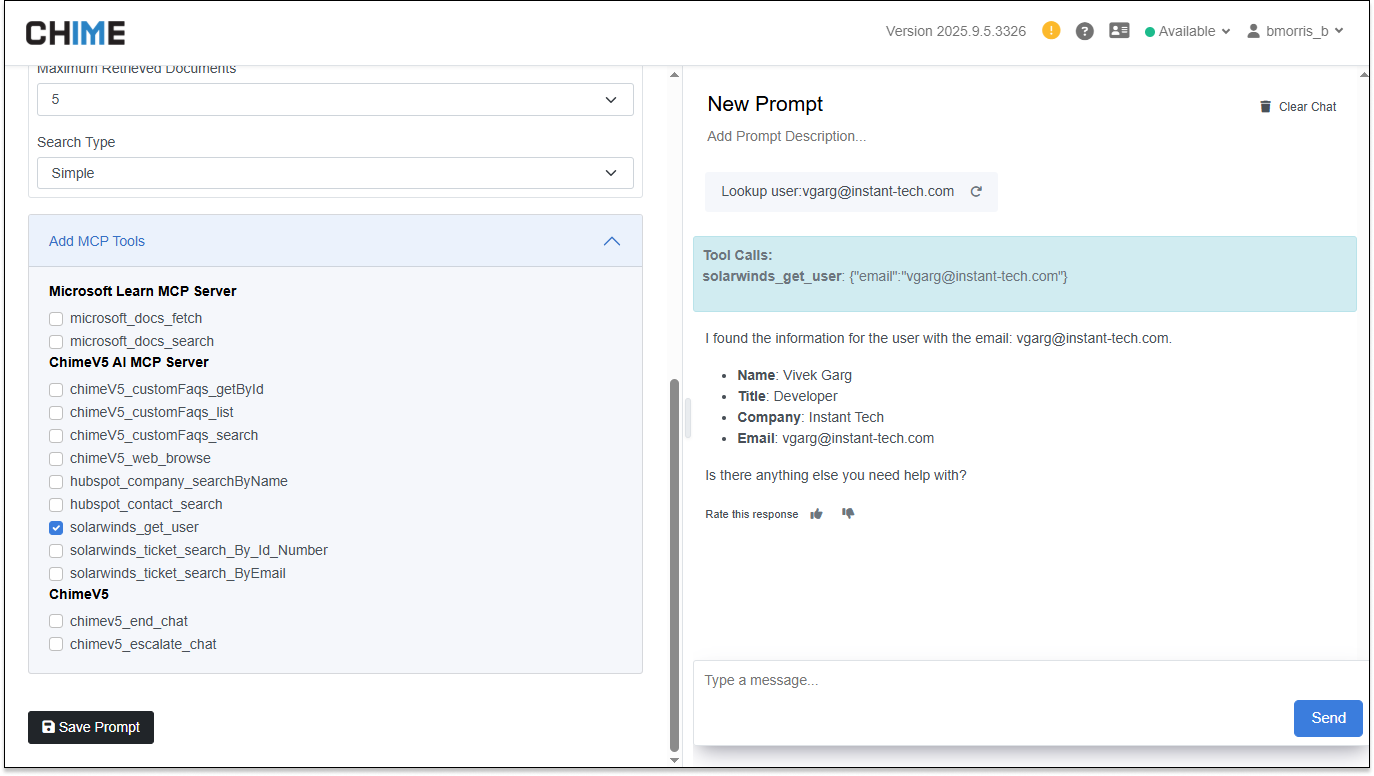The width and height of the screenshot is (1374, 776).
Task: Open the contact card icon
Action: 1119,31
